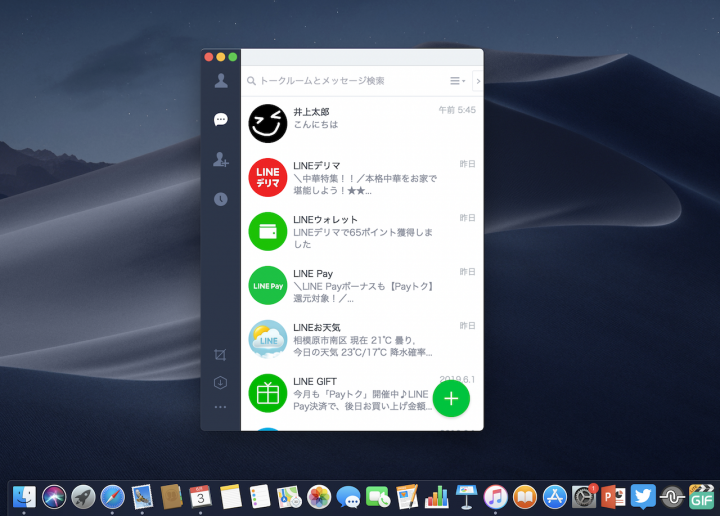
Task: Open PowerPoint in the Dock
Action: pos(613,497)
